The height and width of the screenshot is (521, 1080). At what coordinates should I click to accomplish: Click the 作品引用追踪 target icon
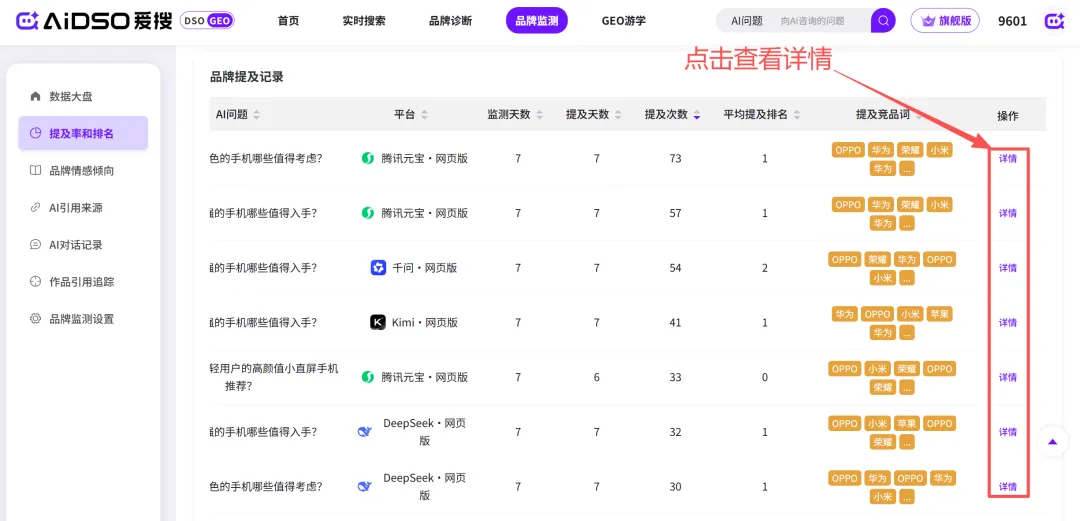36,282
